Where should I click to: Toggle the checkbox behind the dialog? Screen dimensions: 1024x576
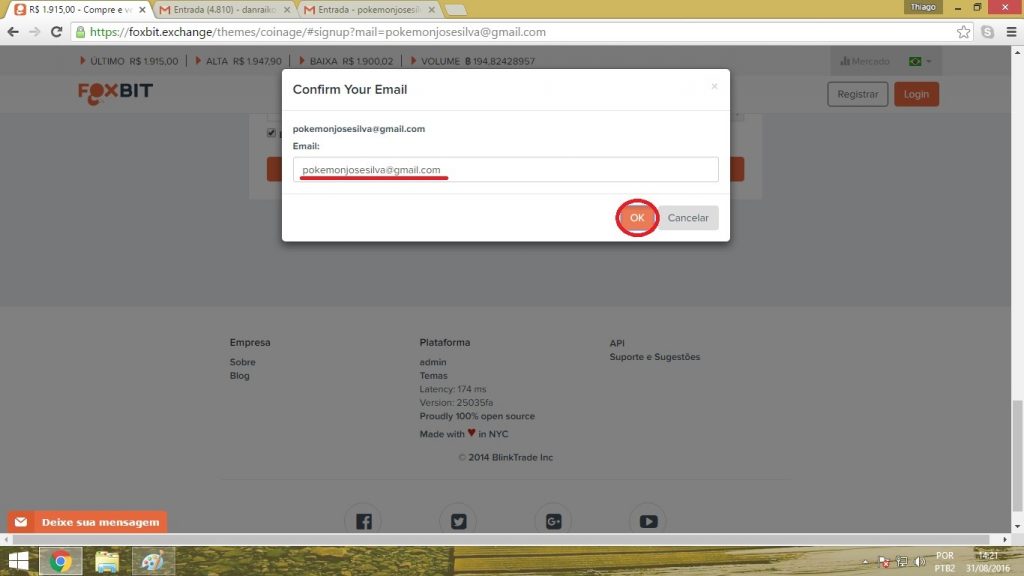click(272, 133)
